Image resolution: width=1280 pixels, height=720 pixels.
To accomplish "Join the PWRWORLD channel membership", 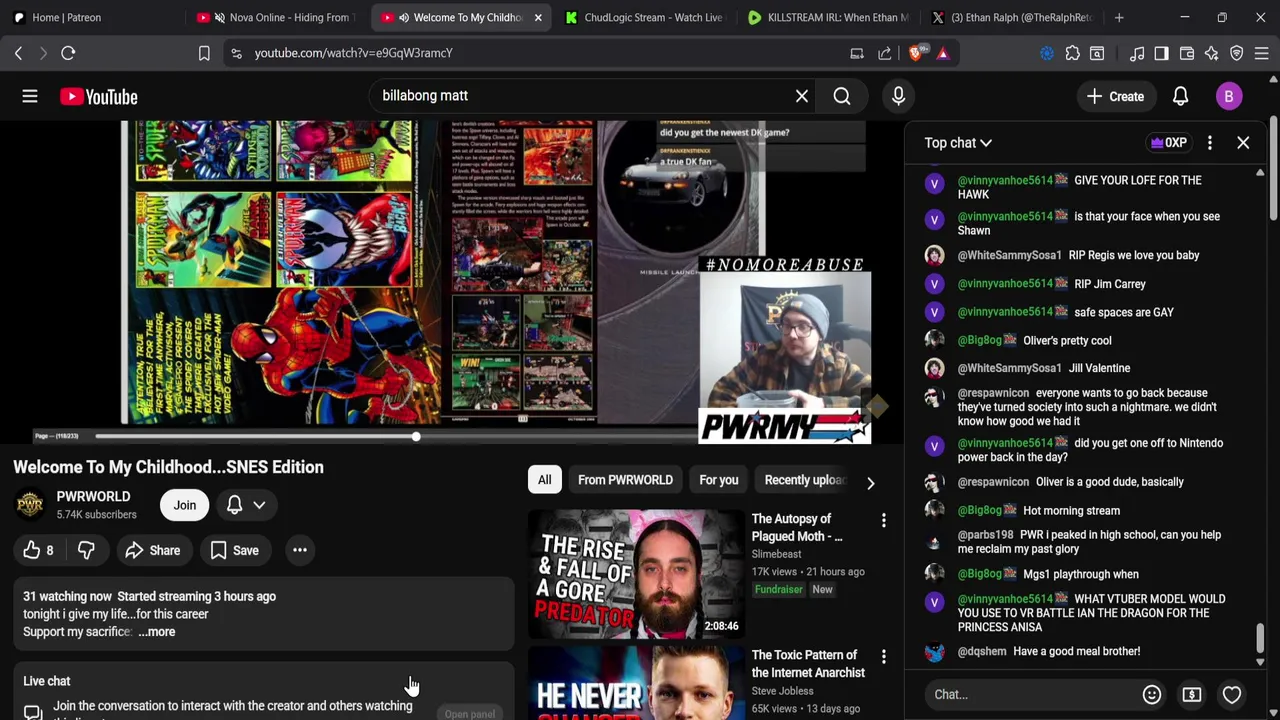I will pyautogui.click(x=185, y=505).
